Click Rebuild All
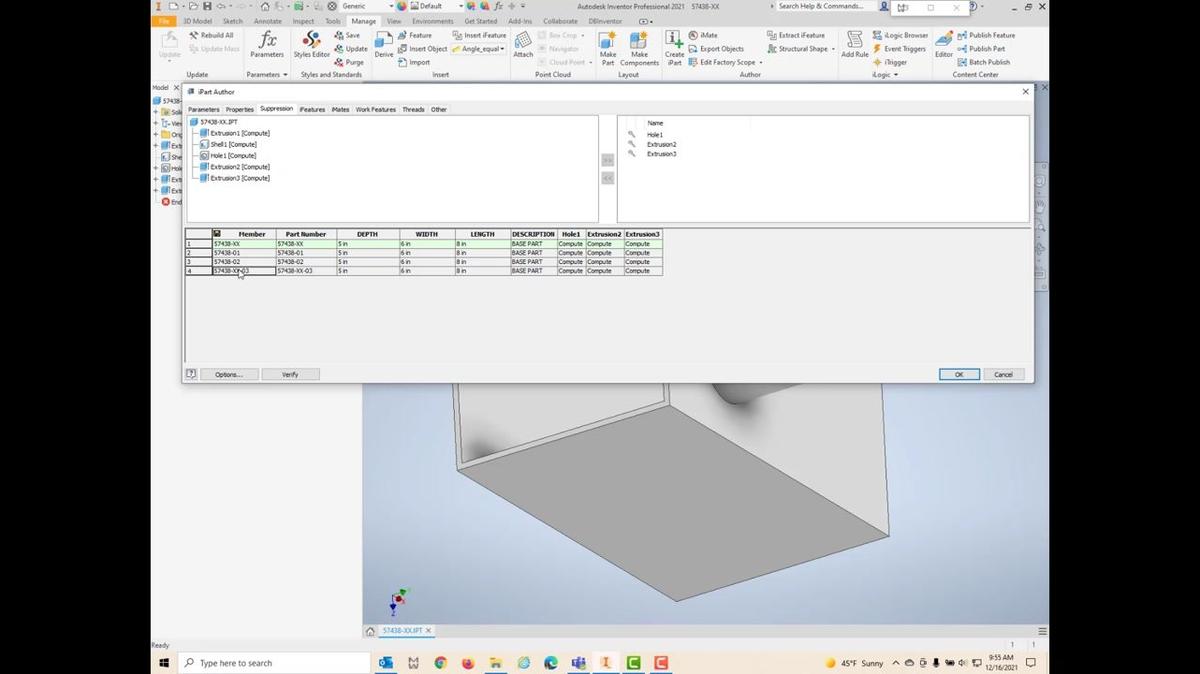 (x=211, y=35)
